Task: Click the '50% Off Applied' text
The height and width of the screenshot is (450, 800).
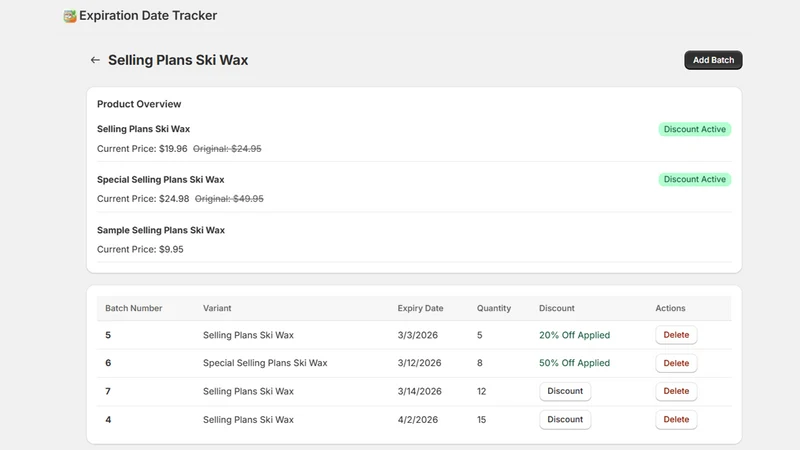Action: (574, 363)
